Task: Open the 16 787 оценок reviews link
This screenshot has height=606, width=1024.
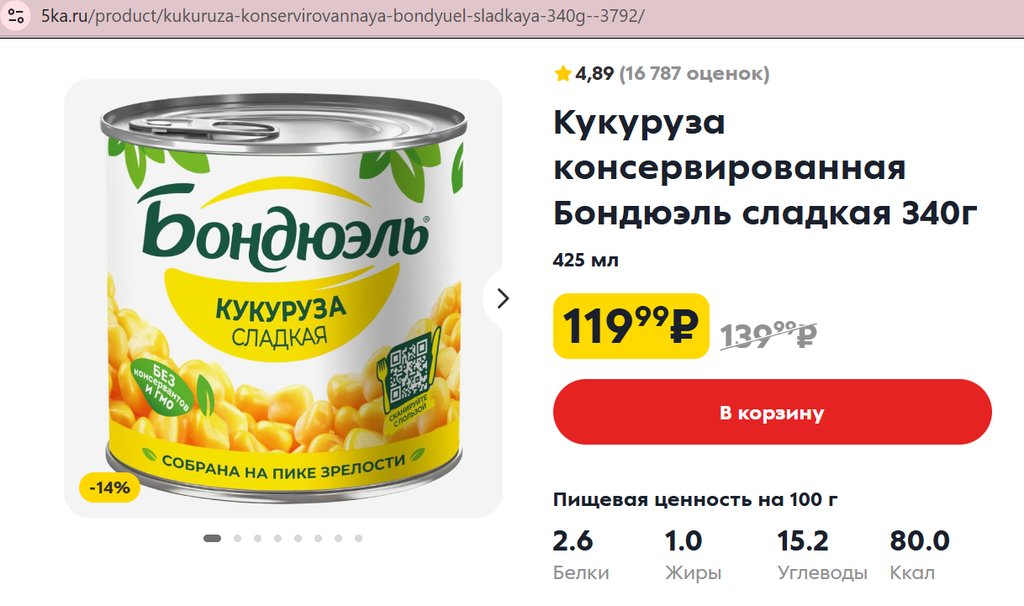Action: tap(694, 73)
